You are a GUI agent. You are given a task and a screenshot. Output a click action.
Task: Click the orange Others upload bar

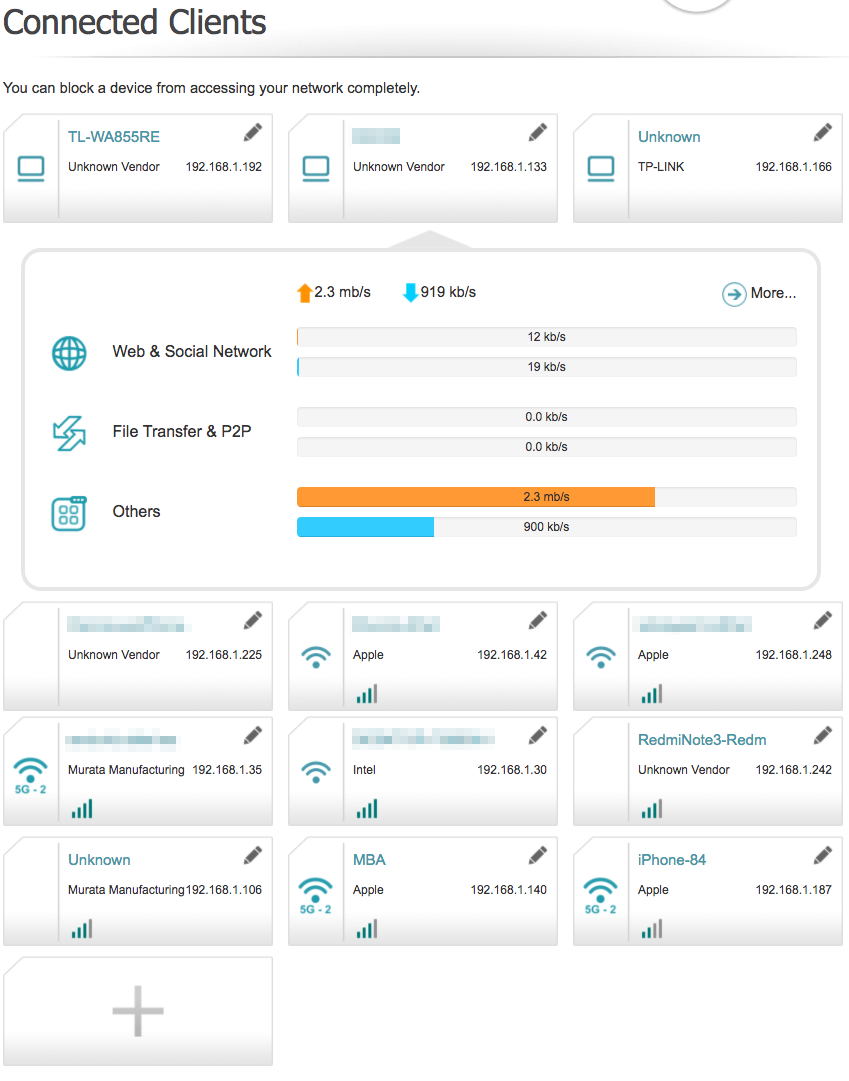[x=476, y=497]
